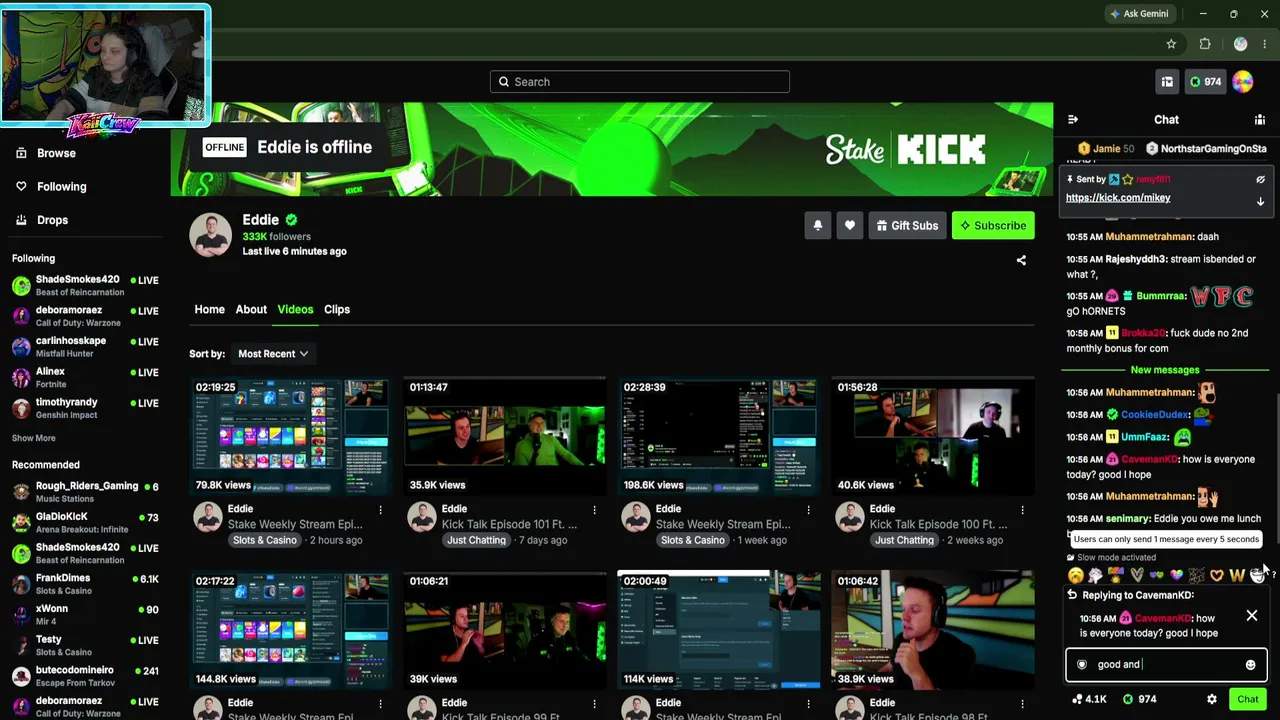Play the 02:28:39 video thumbnail
The height and width of the screenshot is (720, 1280).
click(719, 436)
